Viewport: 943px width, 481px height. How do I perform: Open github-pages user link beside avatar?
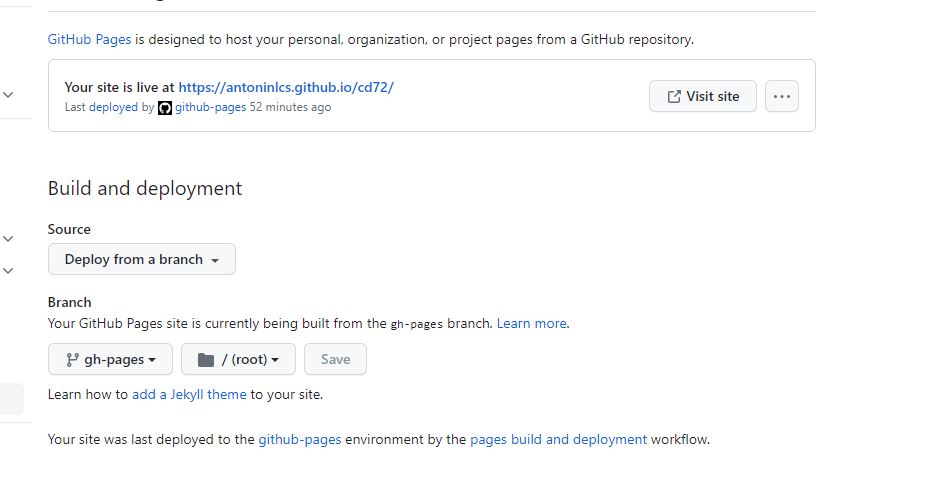pos(210,107)
